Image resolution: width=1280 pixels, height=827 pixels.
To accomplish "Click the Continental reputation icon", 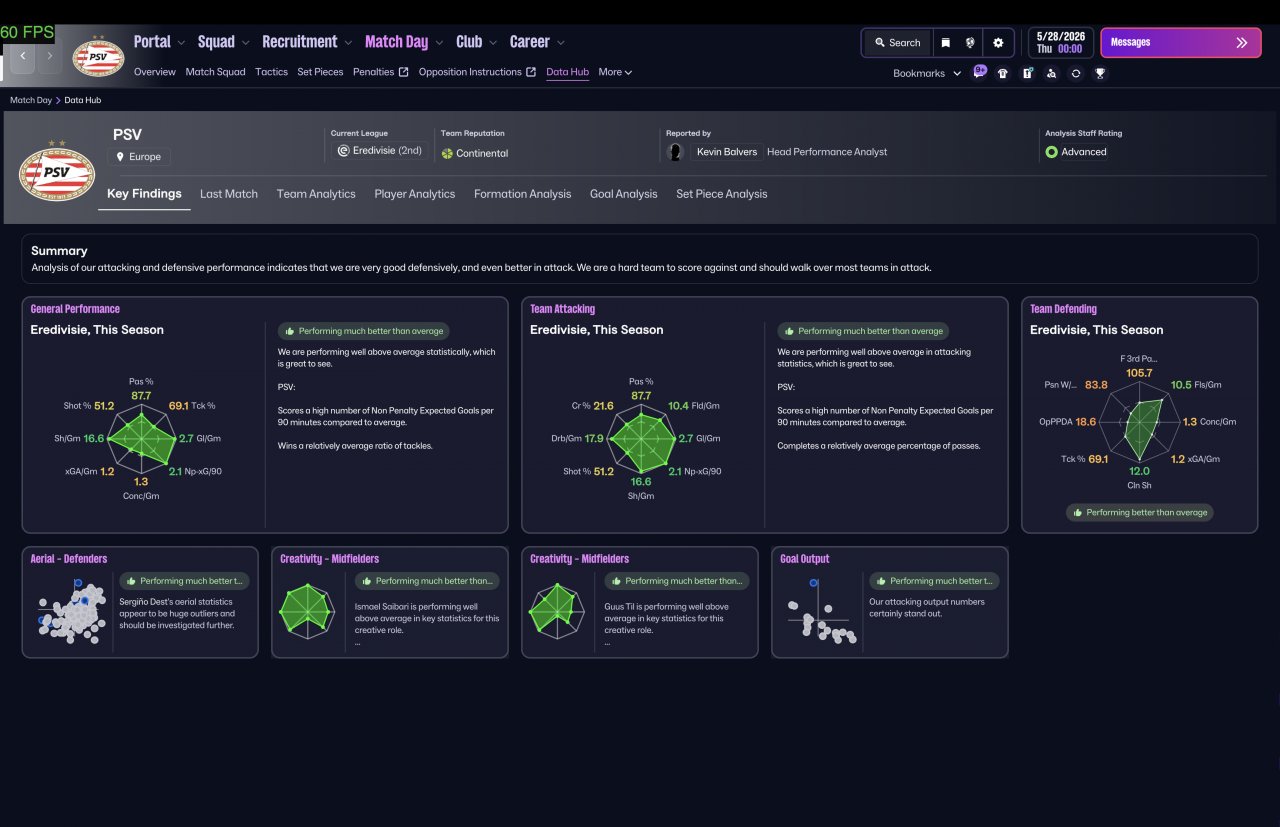I will click(x=447, y=153).
